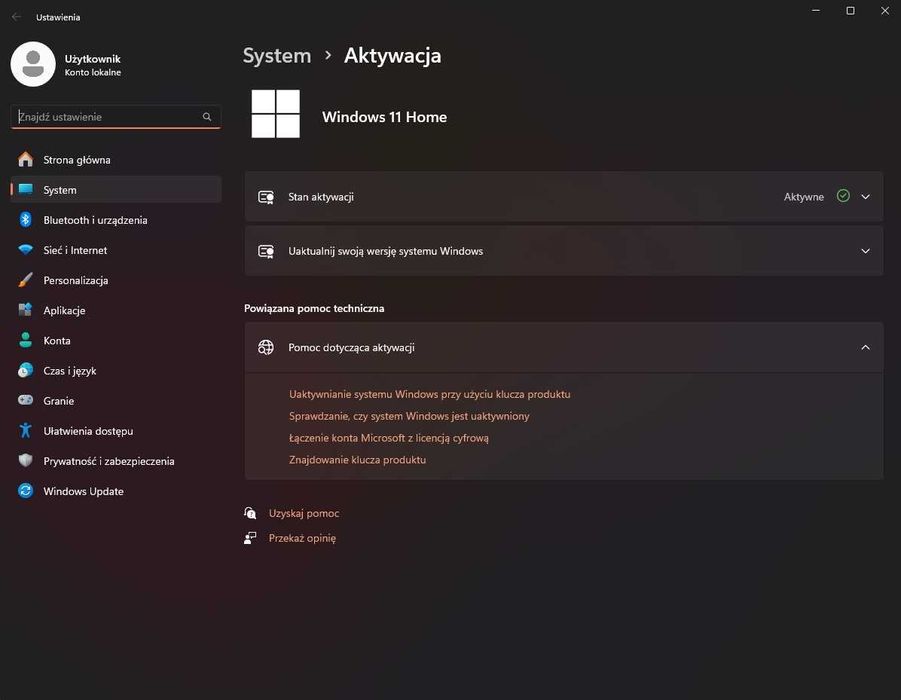Screen dimensions: 901x700
Task: Click the Windows logo next to Windows 11 Home
Action: pos(276,114)
